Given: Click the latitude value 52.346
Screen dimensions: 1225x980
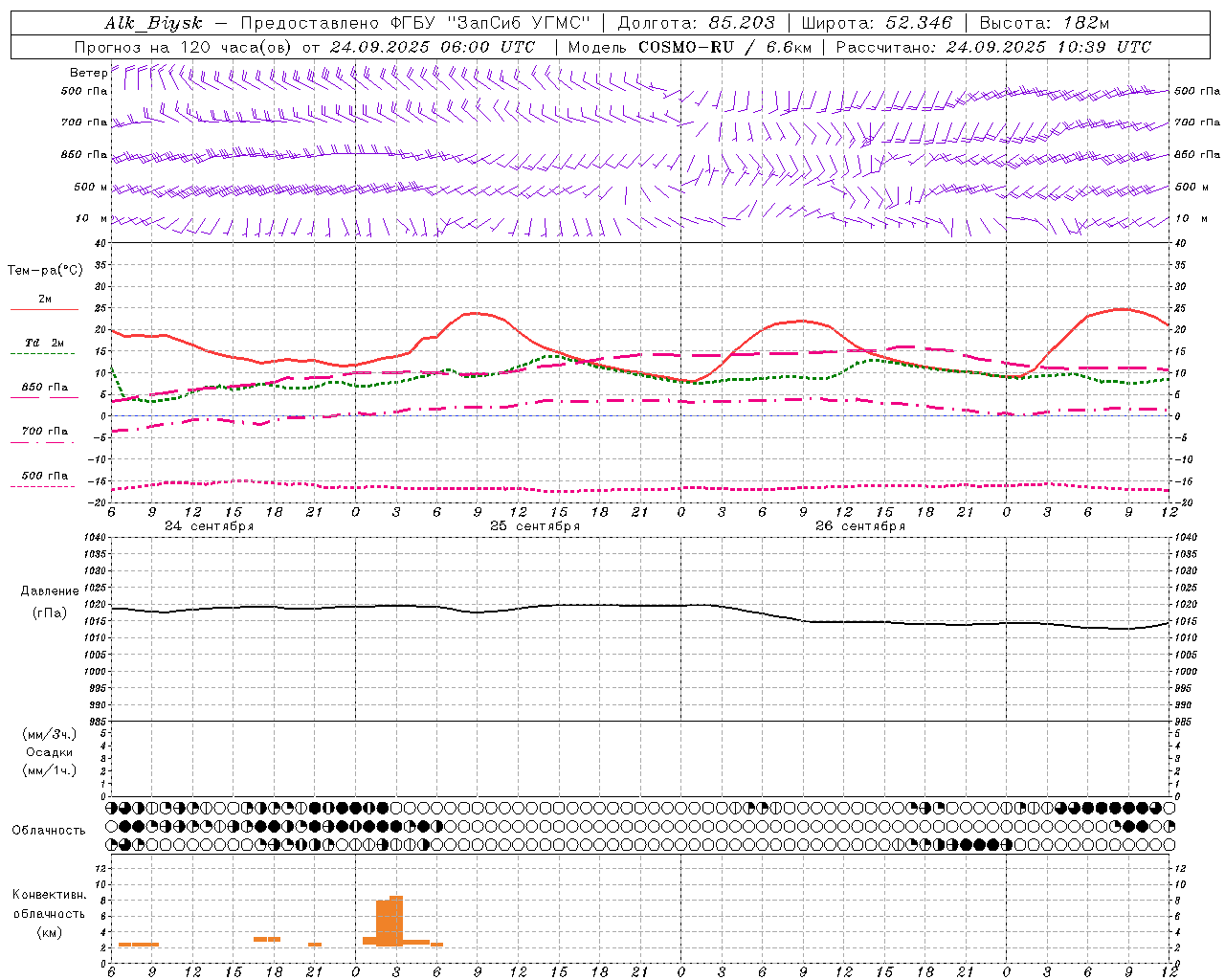Looking at the screenshot, I should (x=919, y=23).
